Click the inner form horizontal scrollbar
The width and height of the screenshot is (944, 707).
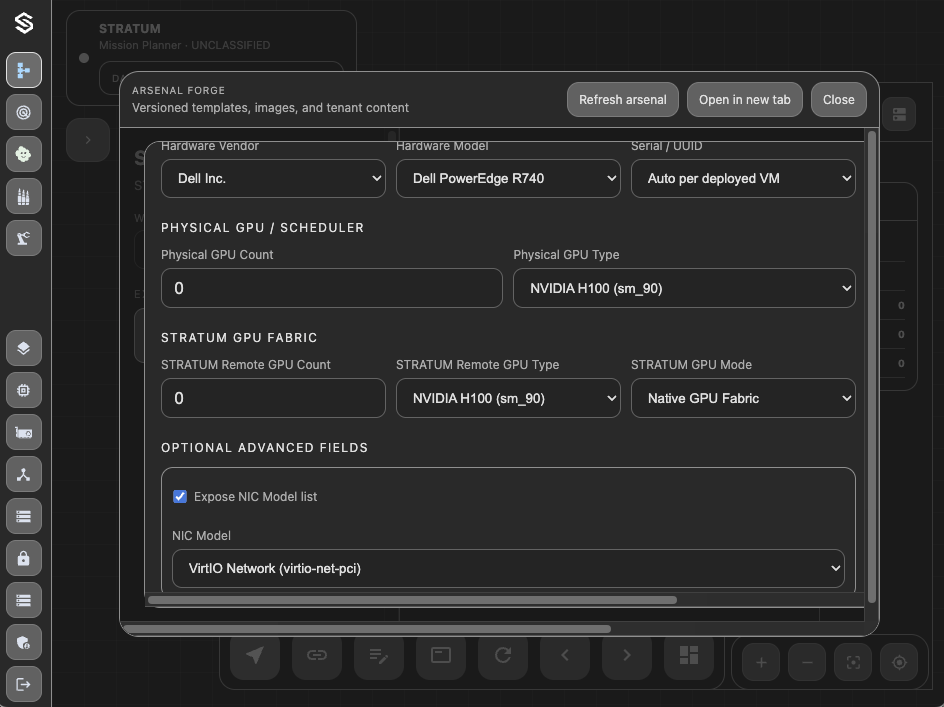click(x=412, y=600)
